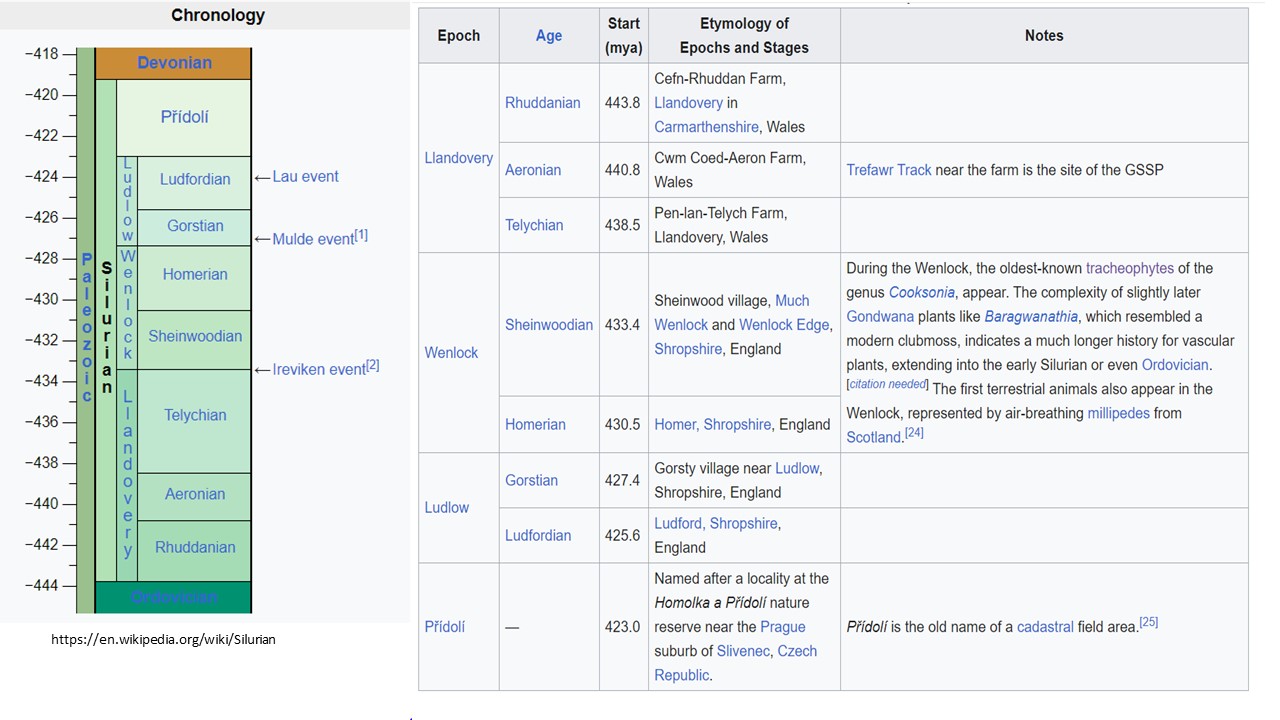The image size is (1280, 720).
Task: Click the Wenlock epoch link in table
Action: click(451, 353)
